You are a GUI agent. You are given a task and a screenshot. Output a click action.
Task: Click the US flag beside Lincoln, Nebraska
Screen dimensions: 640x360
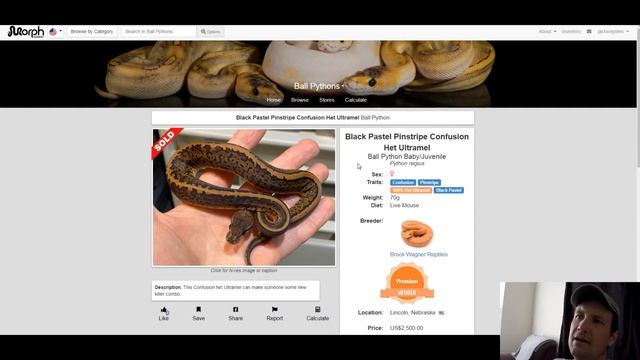point(441,313)
